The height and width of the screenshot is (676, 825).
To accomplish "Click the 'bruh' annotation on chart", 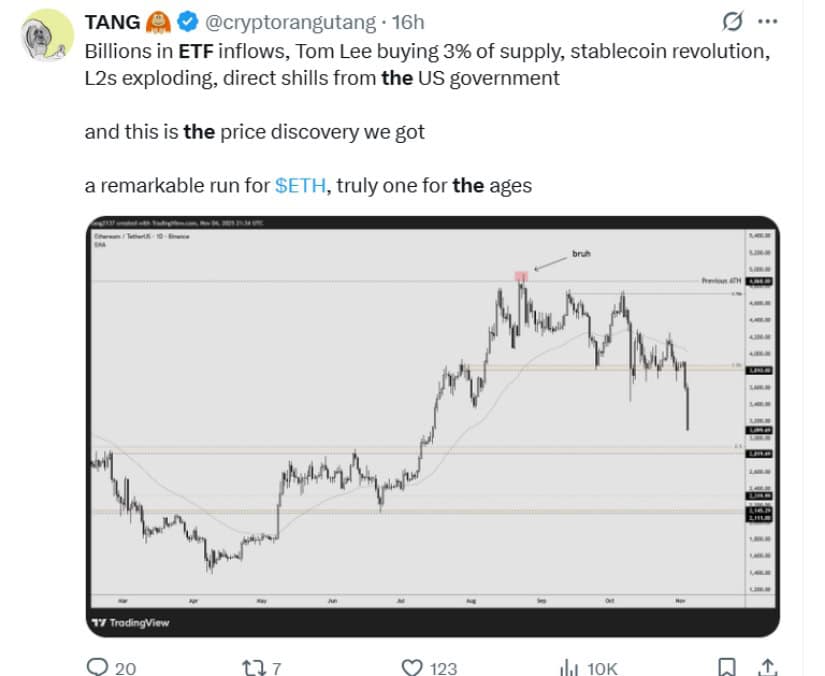I will pos(581,254).
